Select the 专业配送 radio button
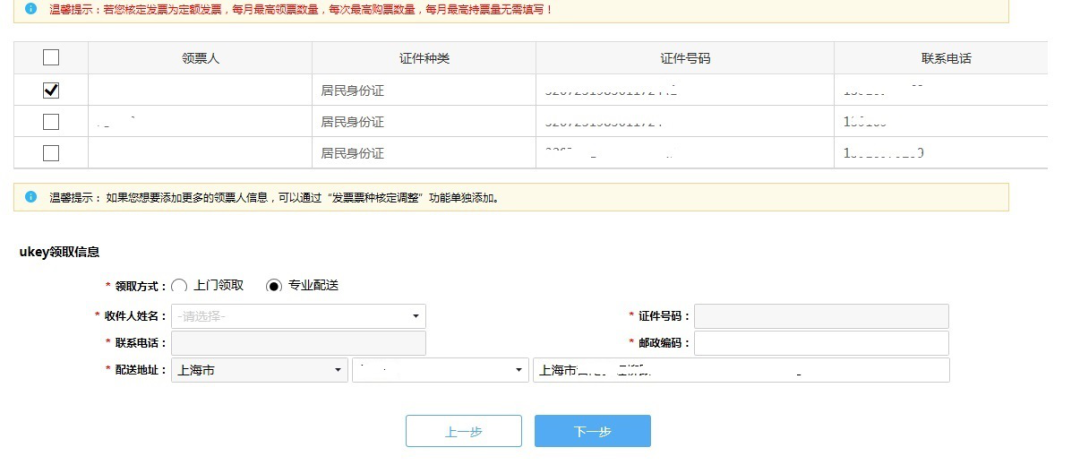This screenshot has height=465, width=1080. click(x=274, y=285)
